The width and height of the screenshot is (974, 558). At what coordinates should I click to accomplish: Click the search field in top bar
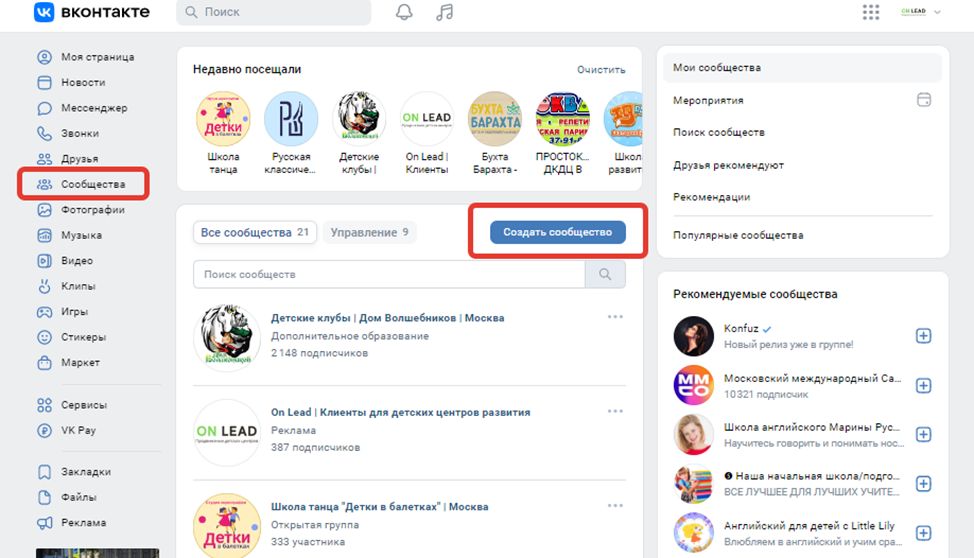pyautogui.click(x=274, y=12)
